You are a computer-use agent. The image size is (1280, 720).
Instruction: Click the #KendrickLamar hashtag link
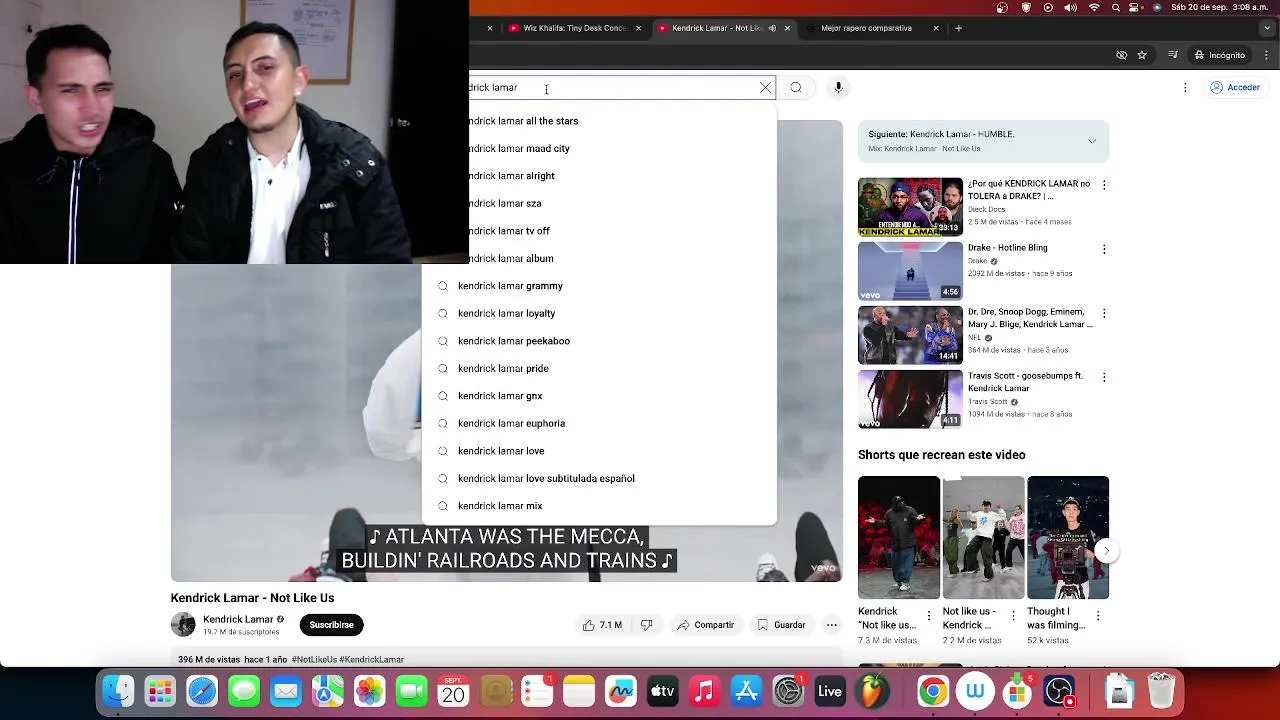pos(372,660)
